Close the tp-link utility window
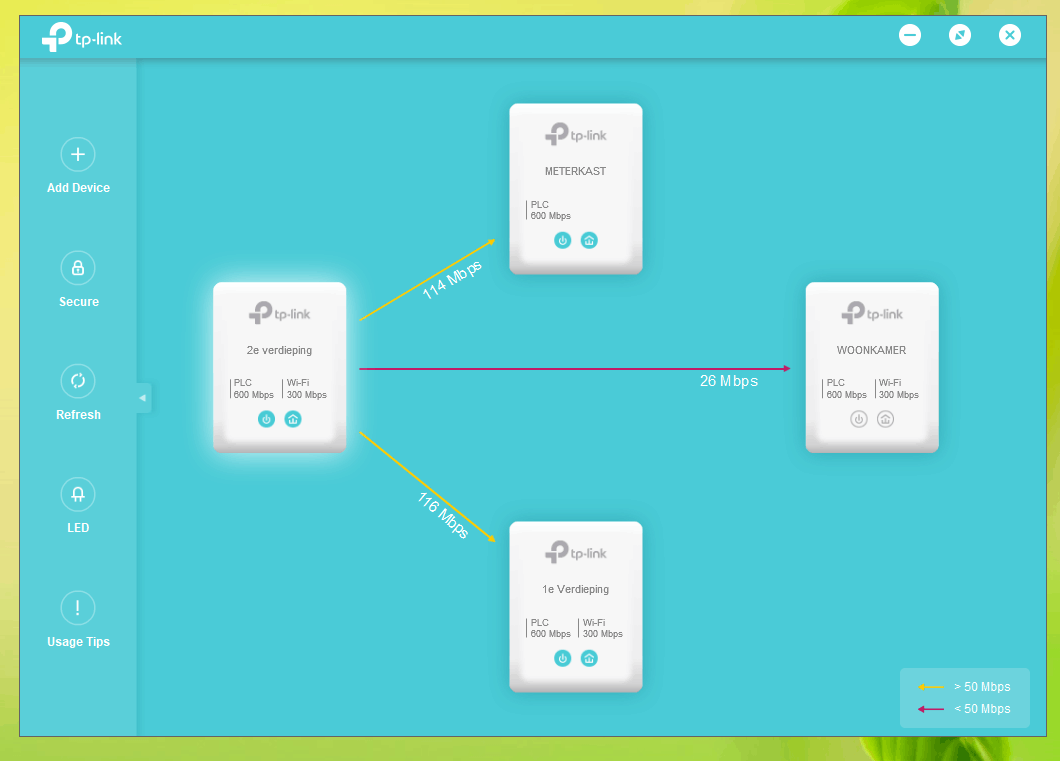The width and height of the screenshot is (1060, 761). [x=1010, y=35]
